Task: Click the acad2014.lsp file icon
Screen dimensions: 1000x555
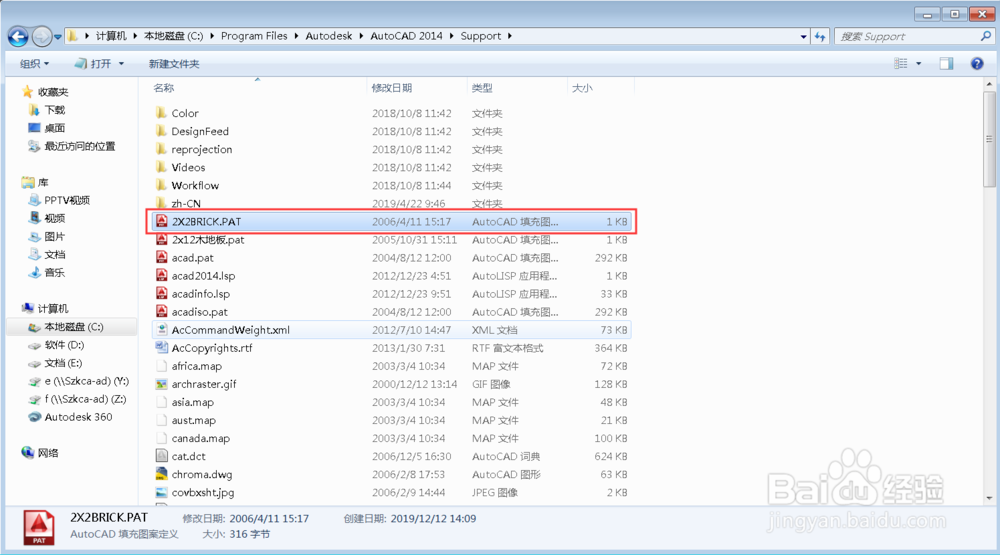Action: (161, 276)
